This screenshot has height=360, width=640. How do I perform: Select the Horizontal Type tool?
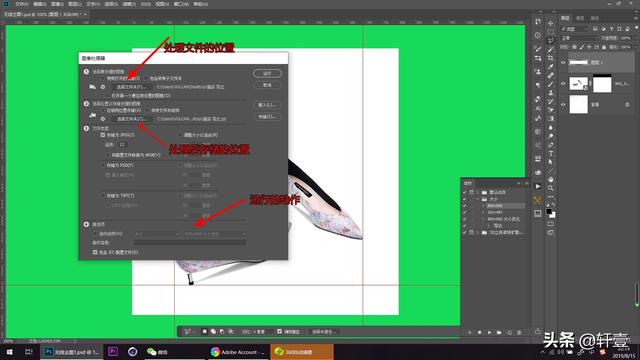tap(551, 153)
